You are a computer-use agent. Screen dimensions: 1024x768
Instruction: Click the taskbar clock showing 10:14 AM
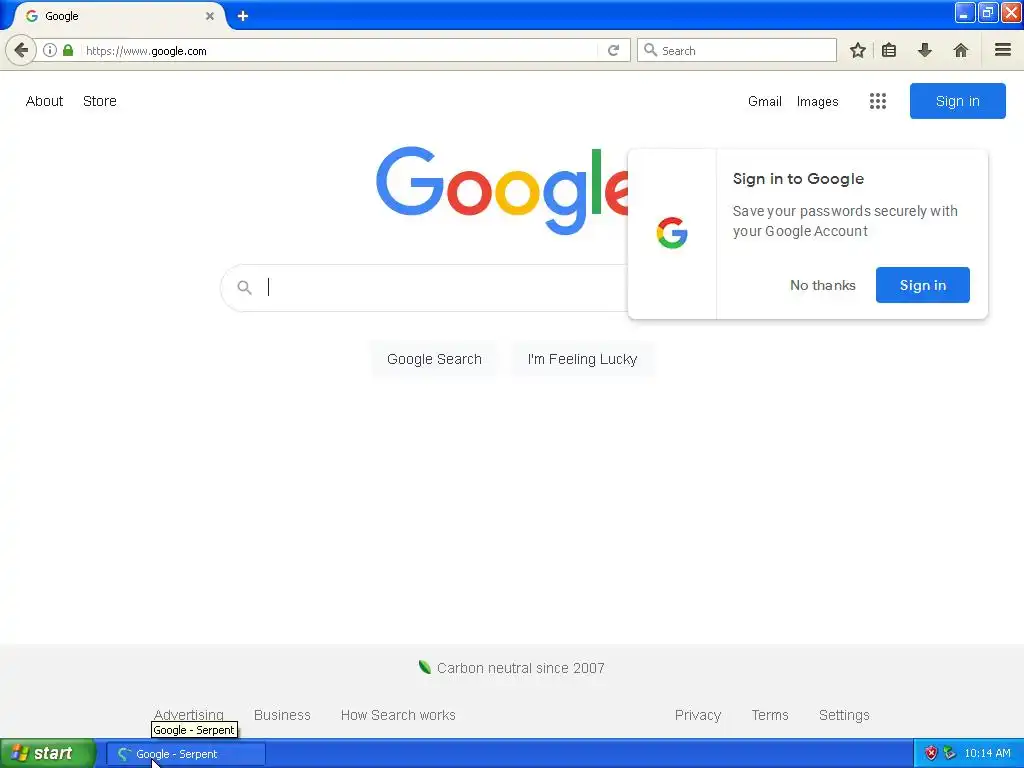987,754
